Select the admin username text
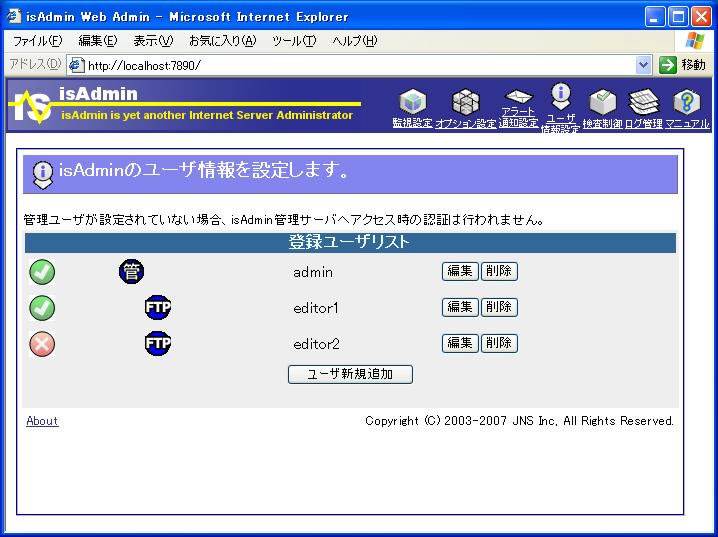 point(313,272)
